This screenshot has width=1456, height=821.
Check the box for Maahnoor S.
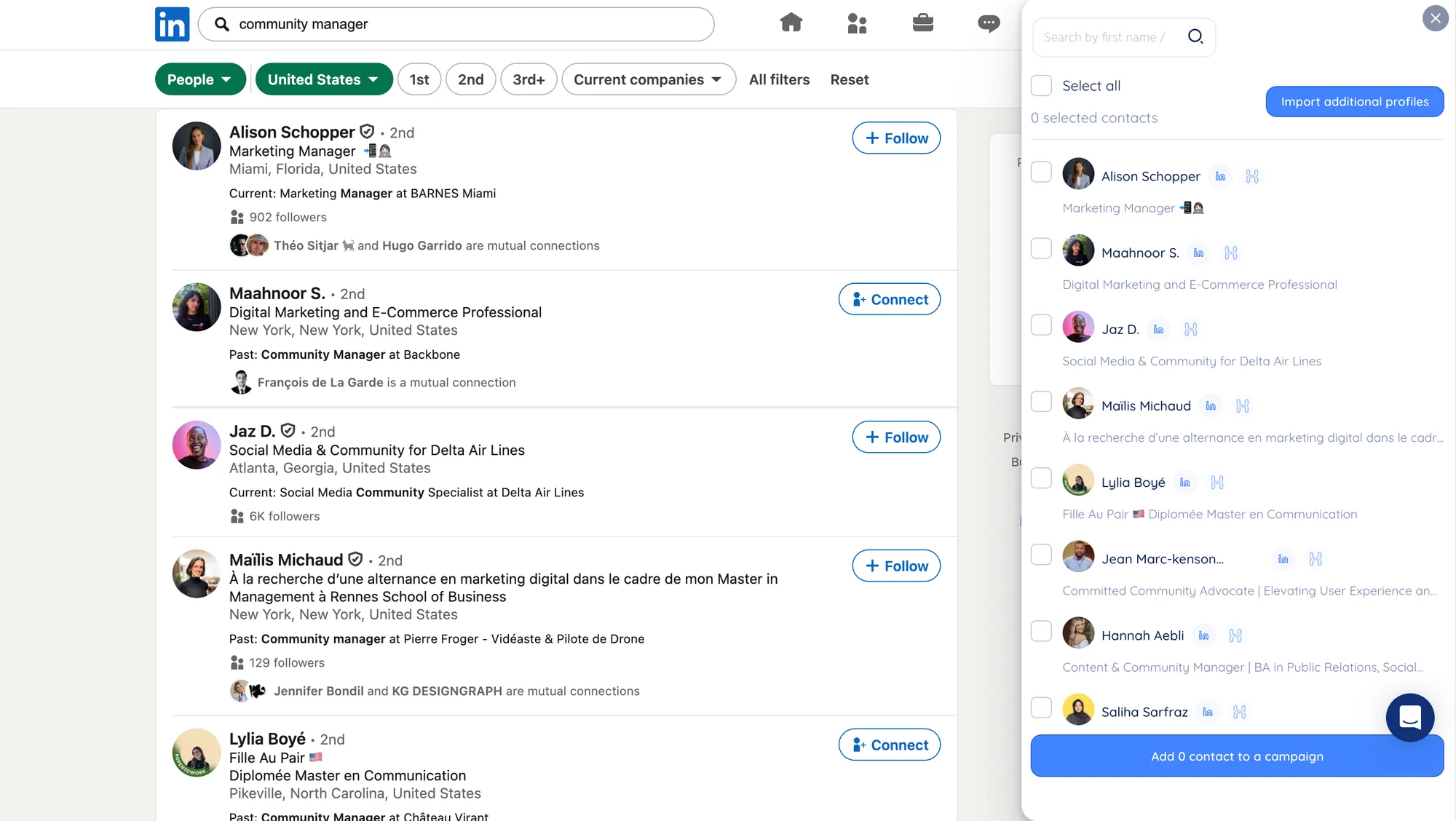pos(1041,248)
